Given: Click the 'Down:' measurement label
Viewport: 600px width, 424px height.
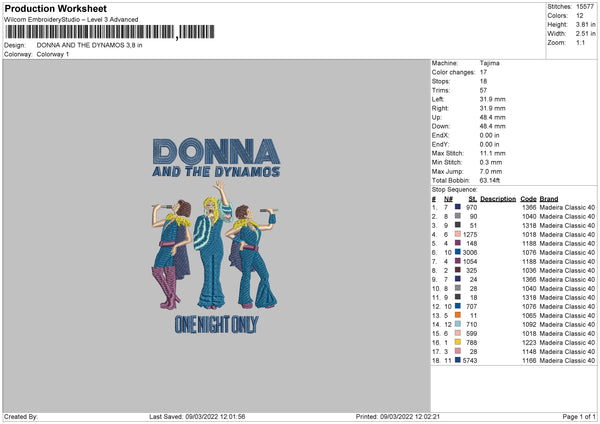Looking at the screenshot, I should (x=440, y=126).
